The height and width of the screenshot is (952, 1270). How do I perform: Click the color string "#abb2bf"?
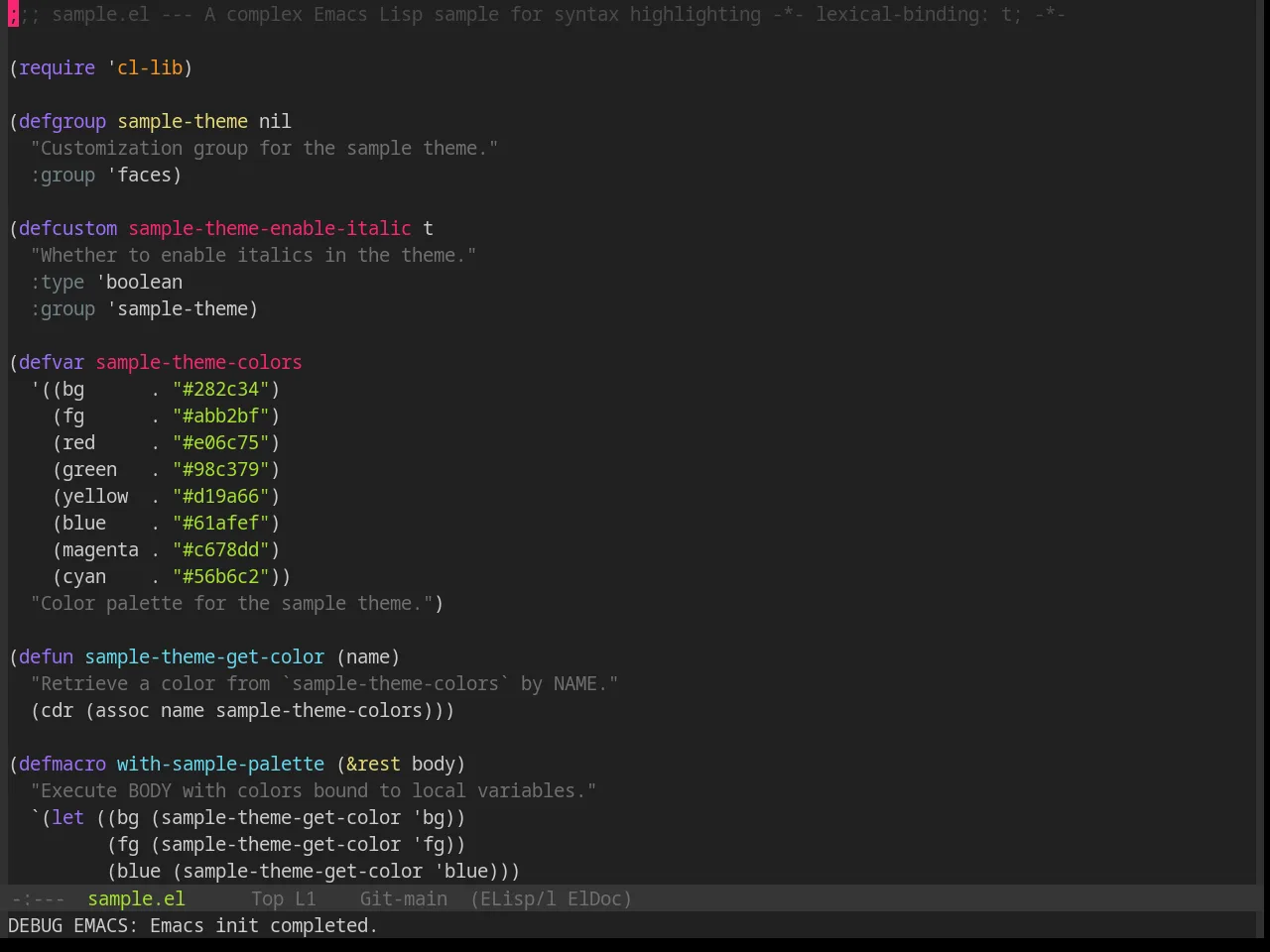220,416
